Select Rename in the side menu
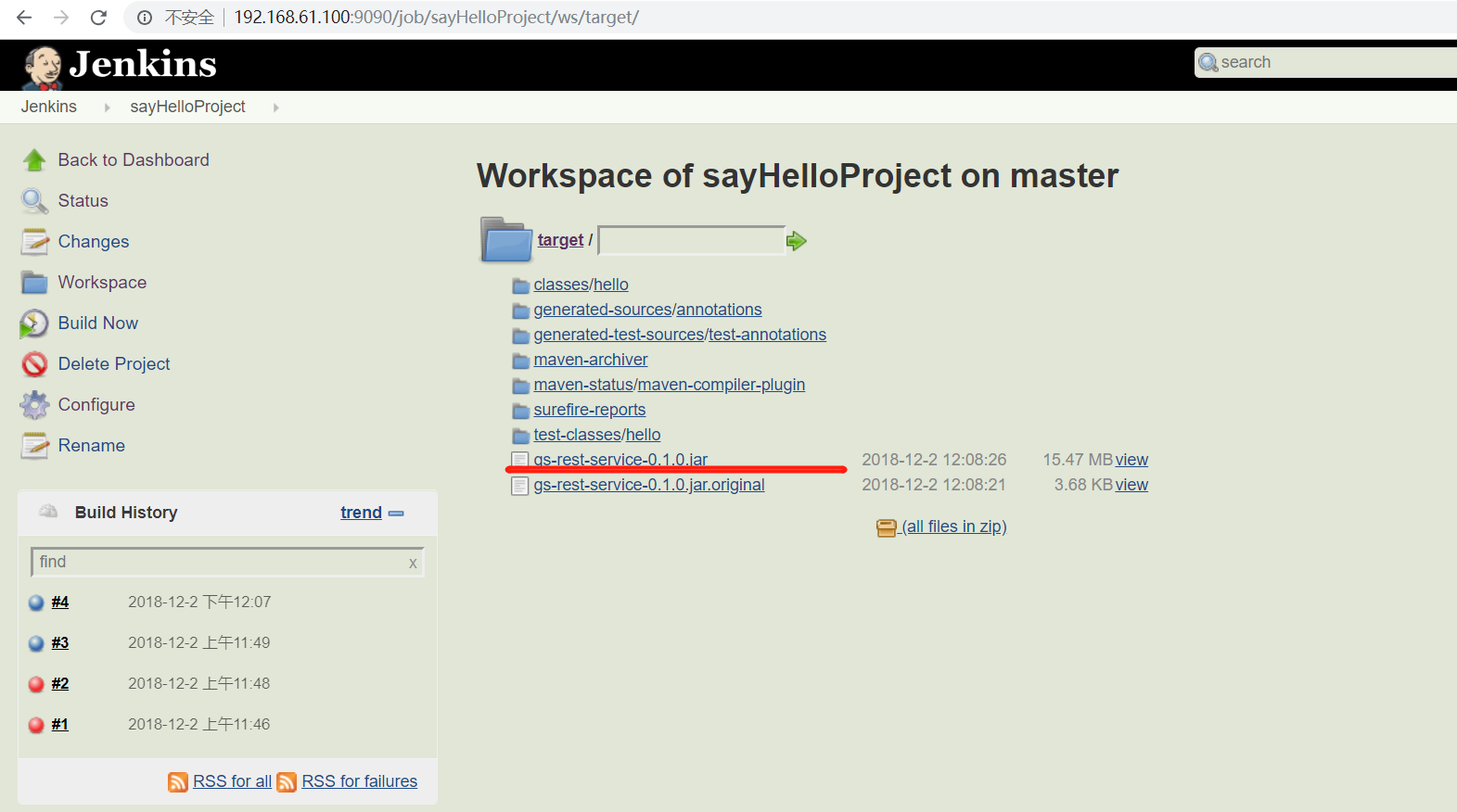The image size is (1457, 812). (x=92, y=446)
